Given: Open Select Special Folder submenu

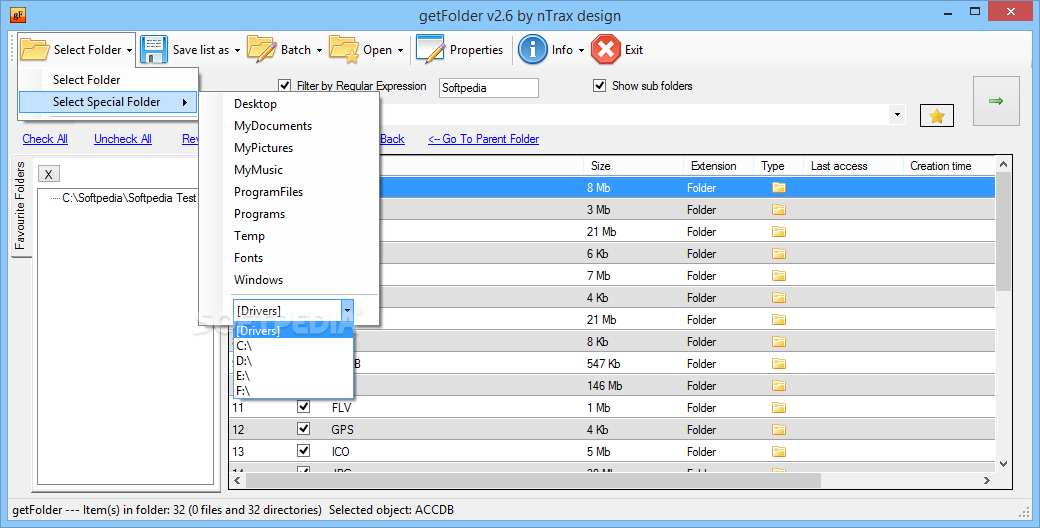Looking at the screenshot, I should pyautogui.click(x=109, y=101).
